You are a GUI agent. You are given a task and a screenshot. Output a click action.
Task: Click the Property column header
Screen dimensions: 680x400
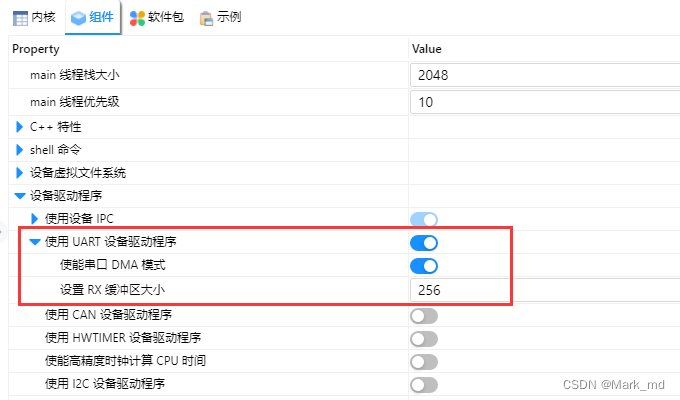click(36, 48)
